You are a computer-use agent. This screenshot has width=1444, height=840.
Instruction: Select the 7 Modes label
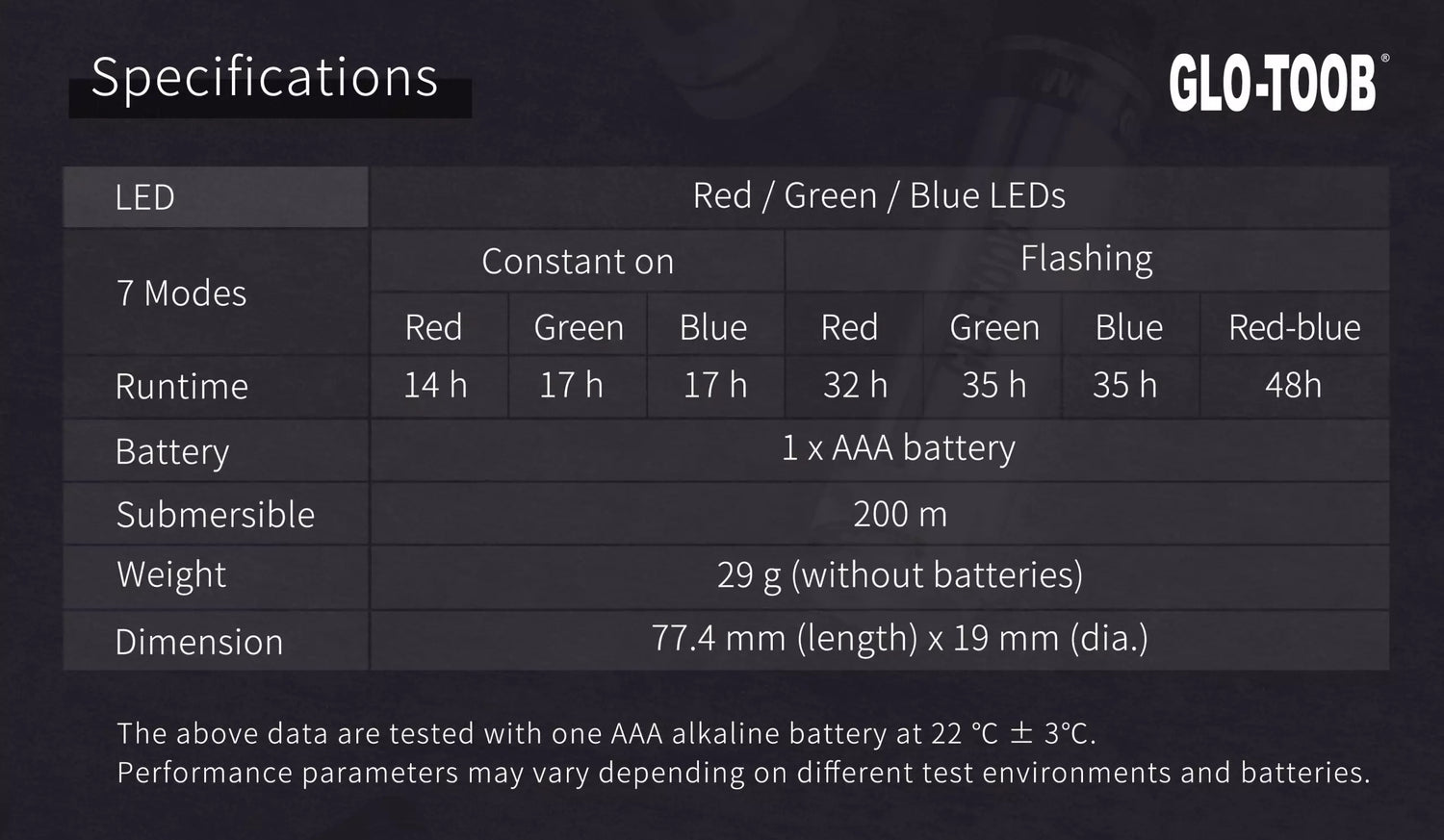[x=181, y=293]
